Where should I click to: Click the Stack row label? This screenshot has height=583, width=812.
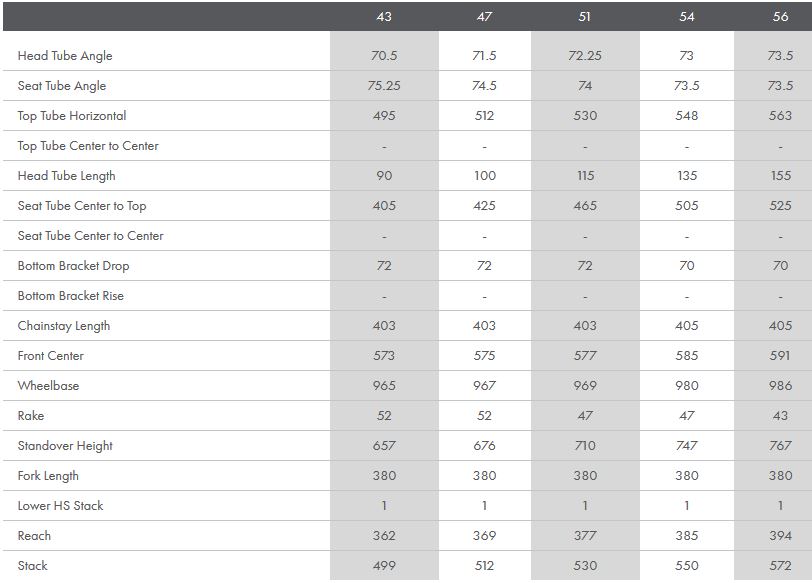33,566
